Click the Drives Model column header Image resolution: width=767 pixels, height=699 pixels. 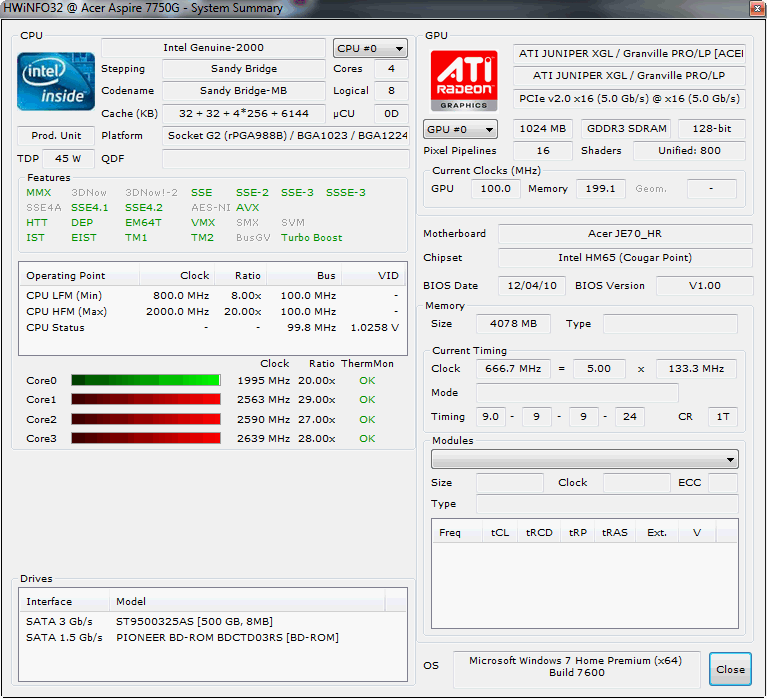click(247, 601)
